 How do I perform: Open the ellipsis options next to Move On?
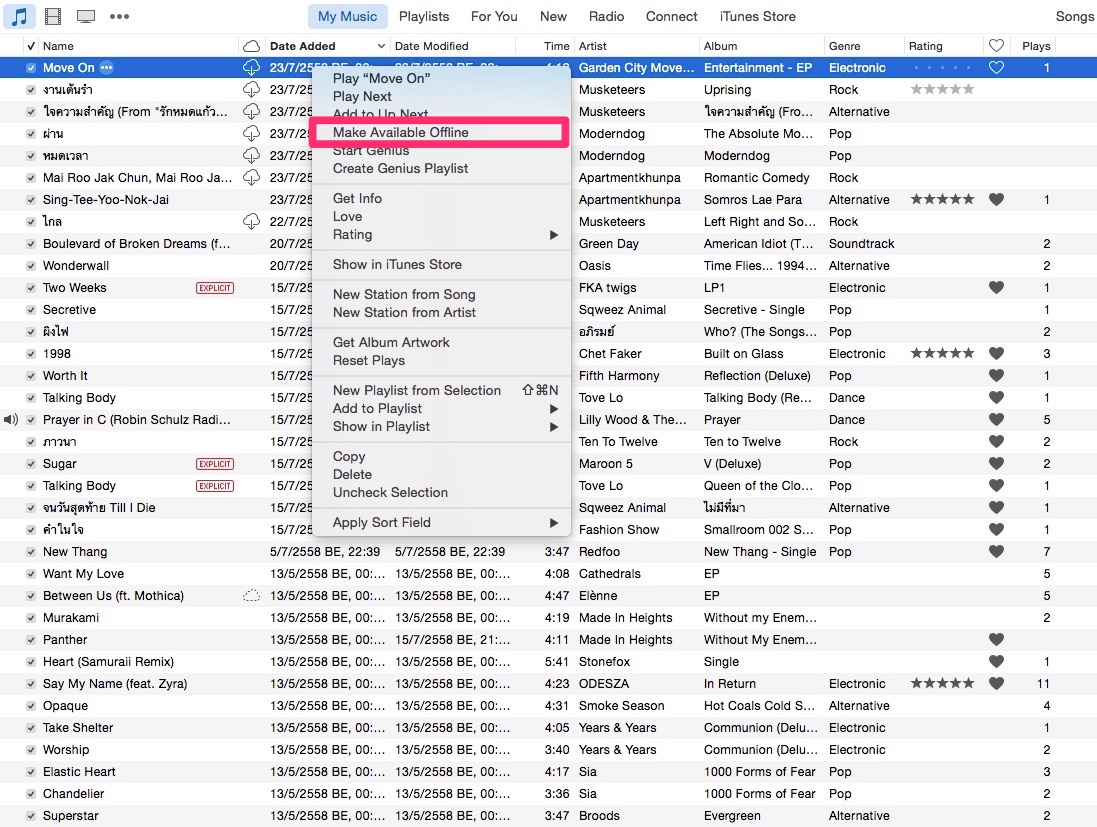pos(106,68)
